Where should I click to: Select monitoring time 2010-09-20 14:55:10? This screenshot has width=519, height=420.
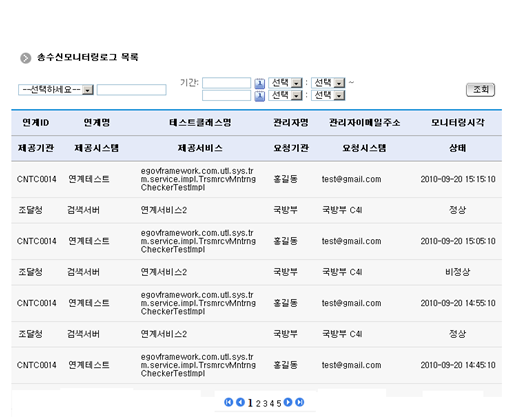[458, 303]
